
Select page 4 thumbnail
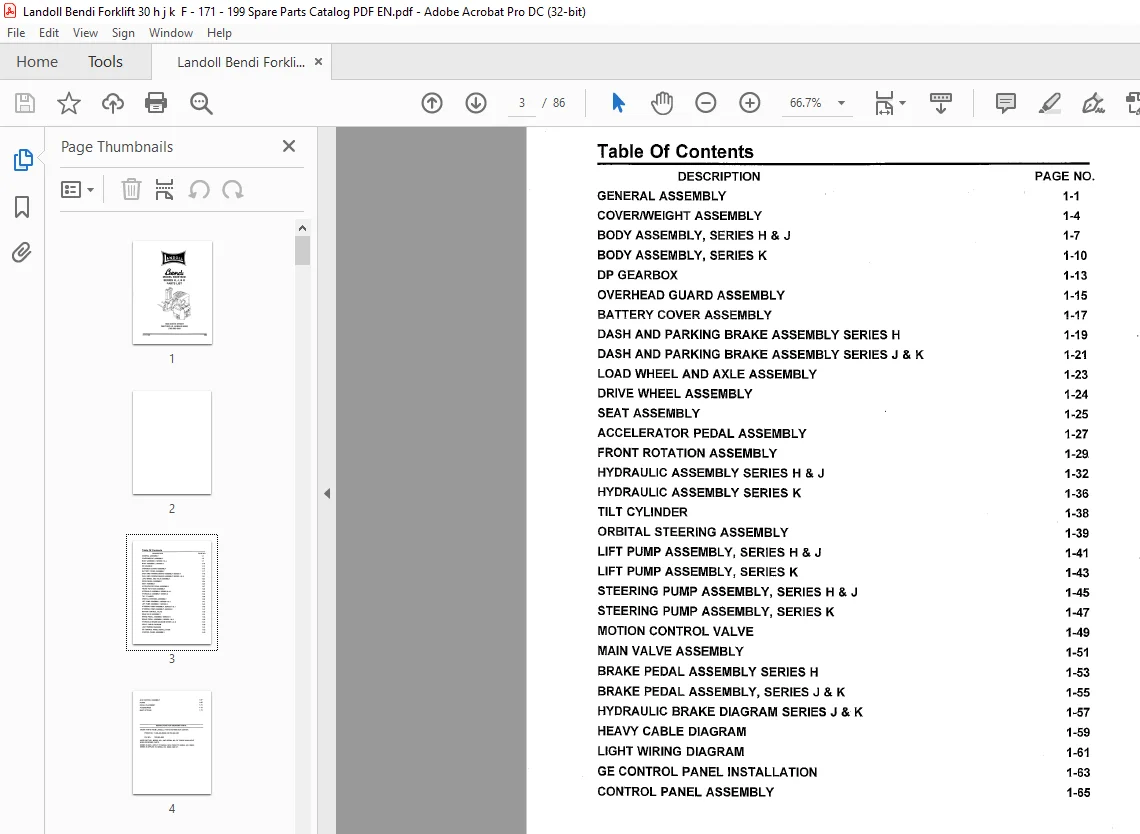(172, 742)
